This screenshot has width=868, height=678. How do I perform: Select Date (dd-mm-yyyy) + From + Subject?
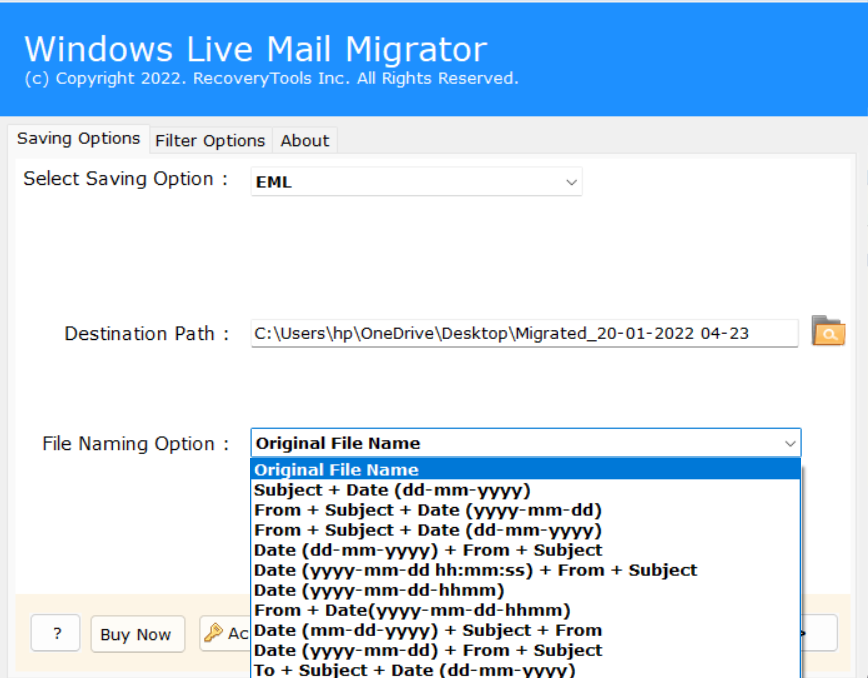click(526, 550)
